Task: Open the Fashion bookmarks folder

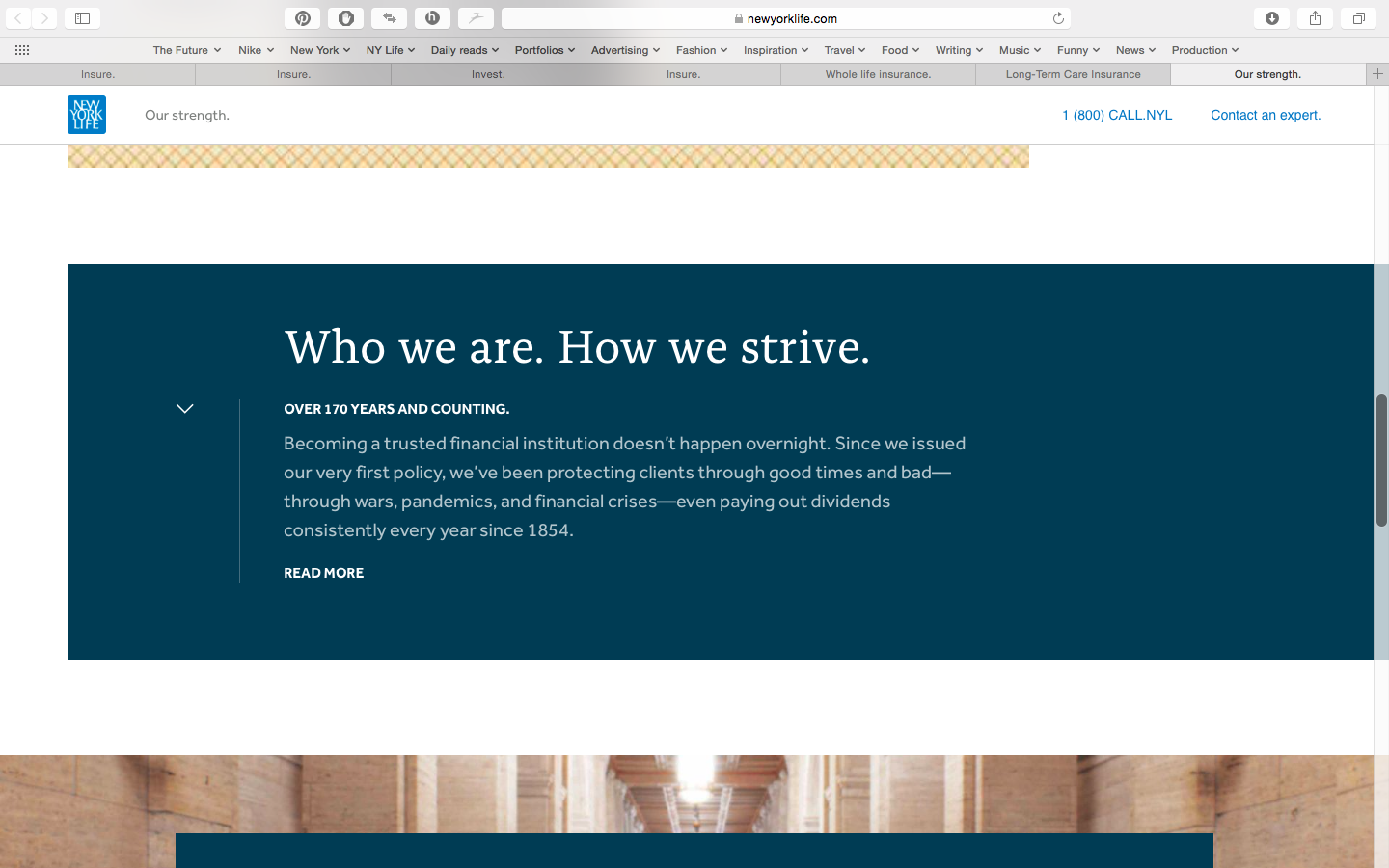Action: pyautogui.click(x=701, y=50)
